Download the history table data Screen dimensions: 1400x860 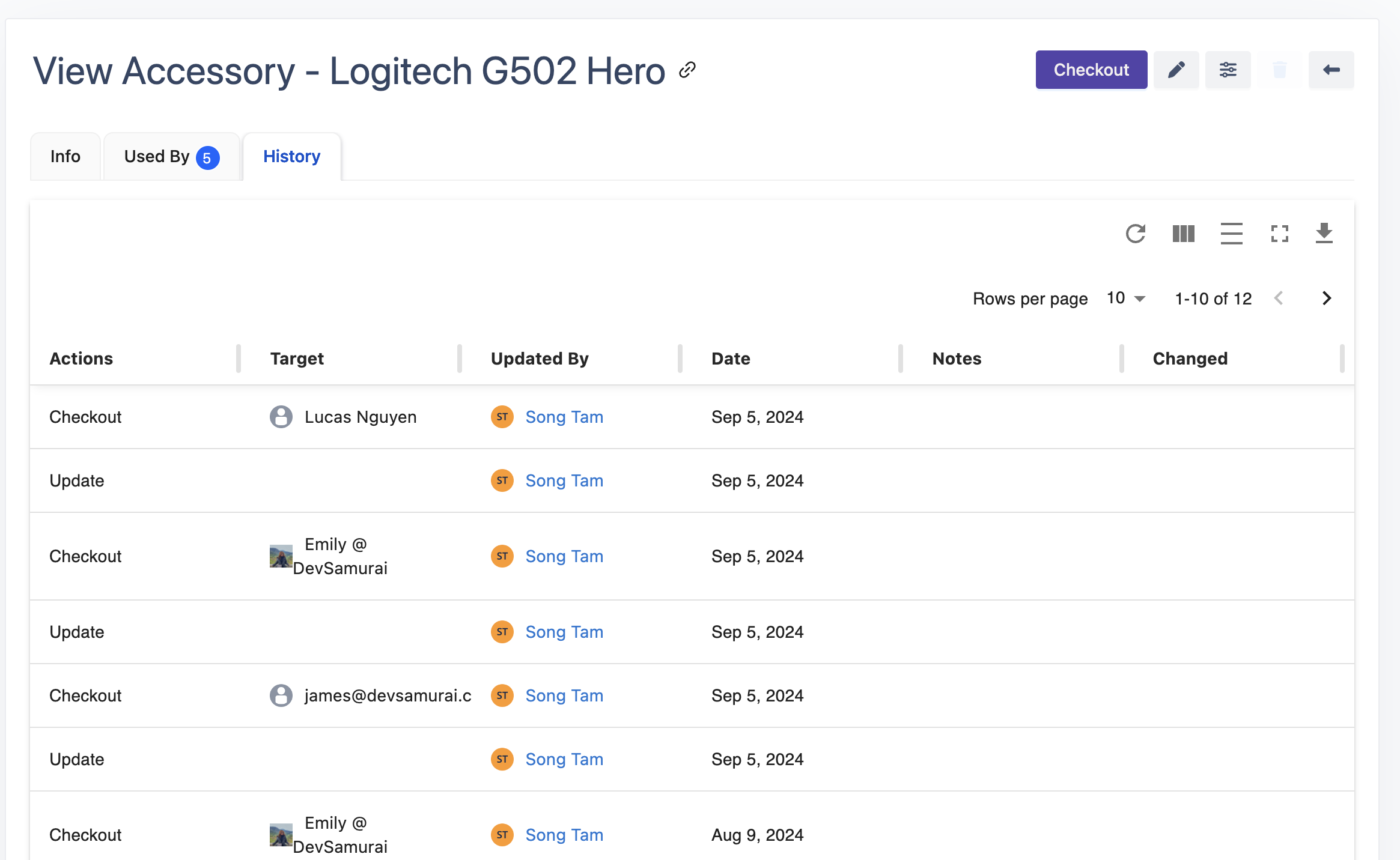pos(1324,234)
